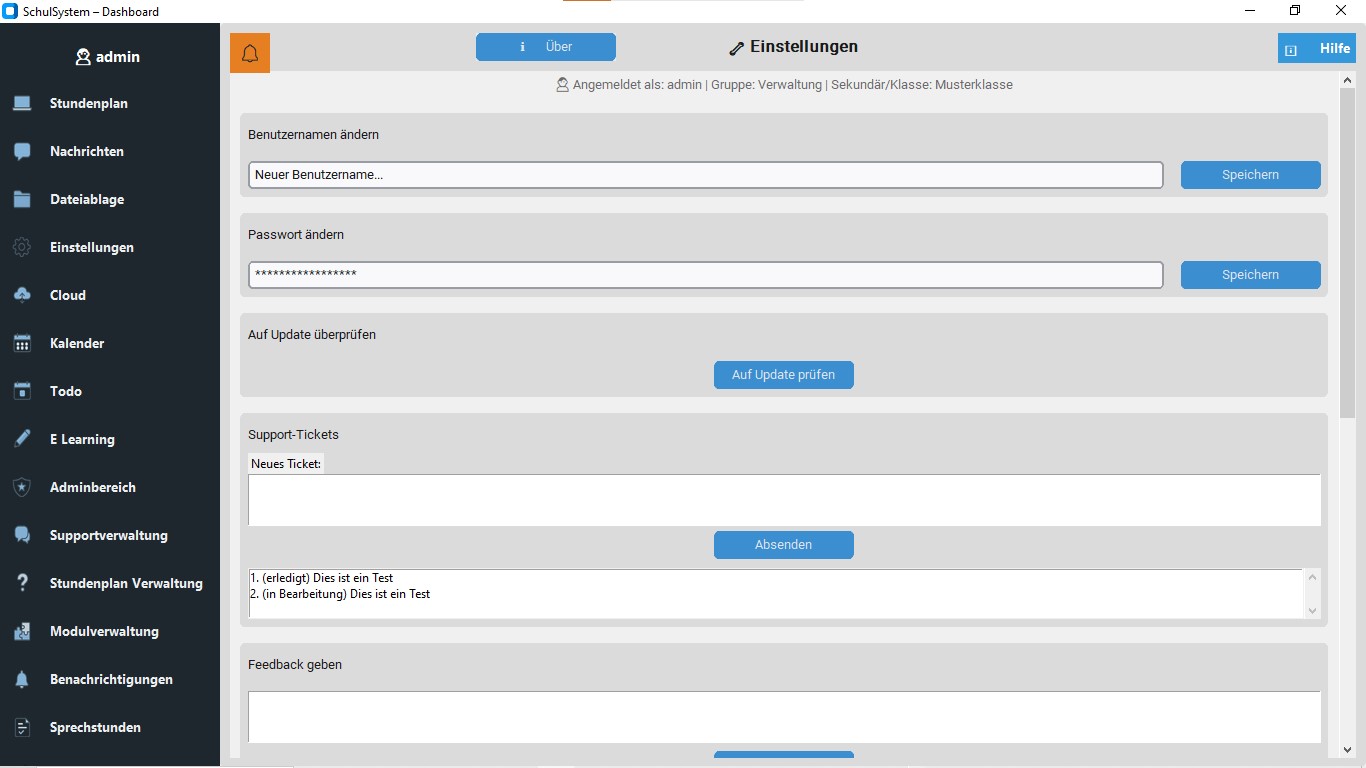Click the Über info button
Viewport: 1366px width, 768px height.
pyautogui.click(x=546, y=47)
